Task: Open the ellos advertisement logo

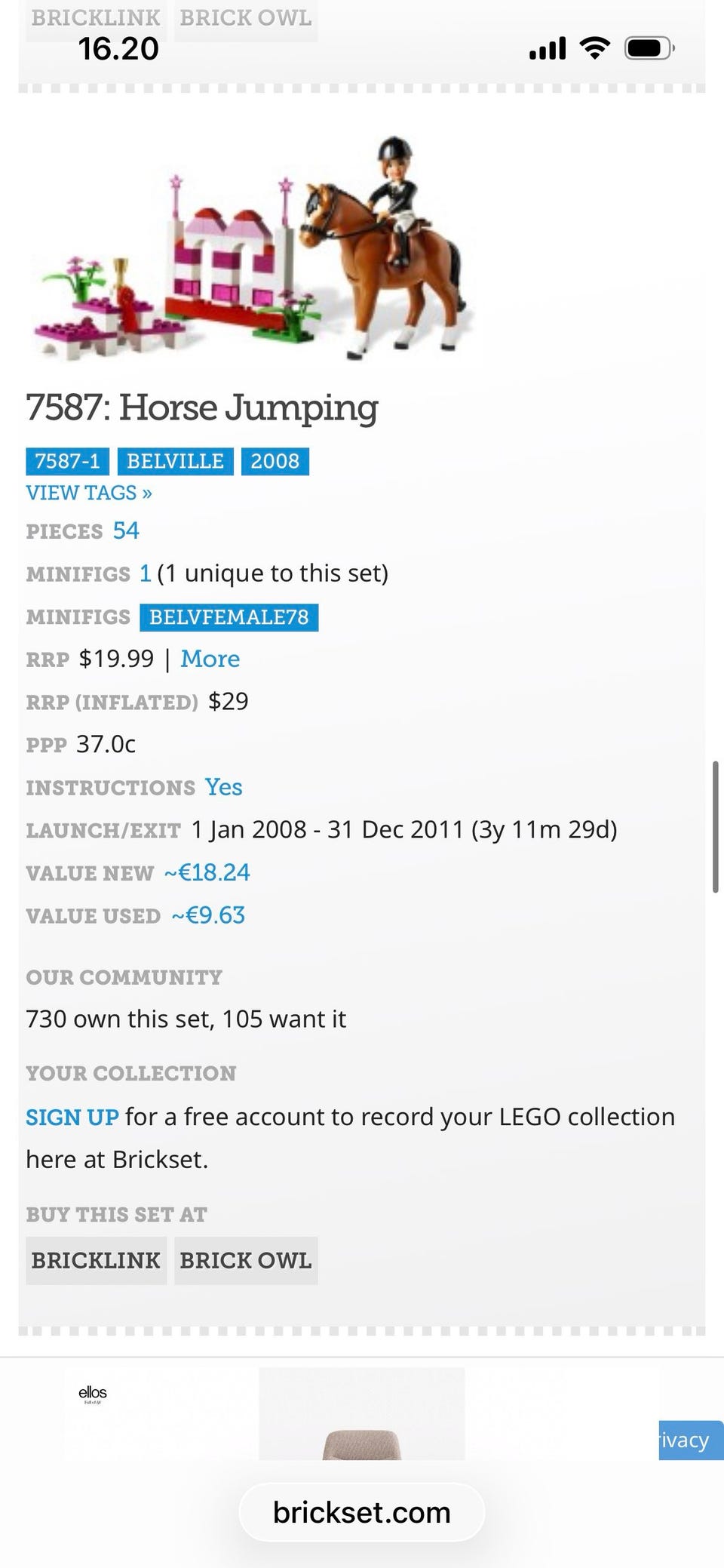Action: tap(93, 1393)
